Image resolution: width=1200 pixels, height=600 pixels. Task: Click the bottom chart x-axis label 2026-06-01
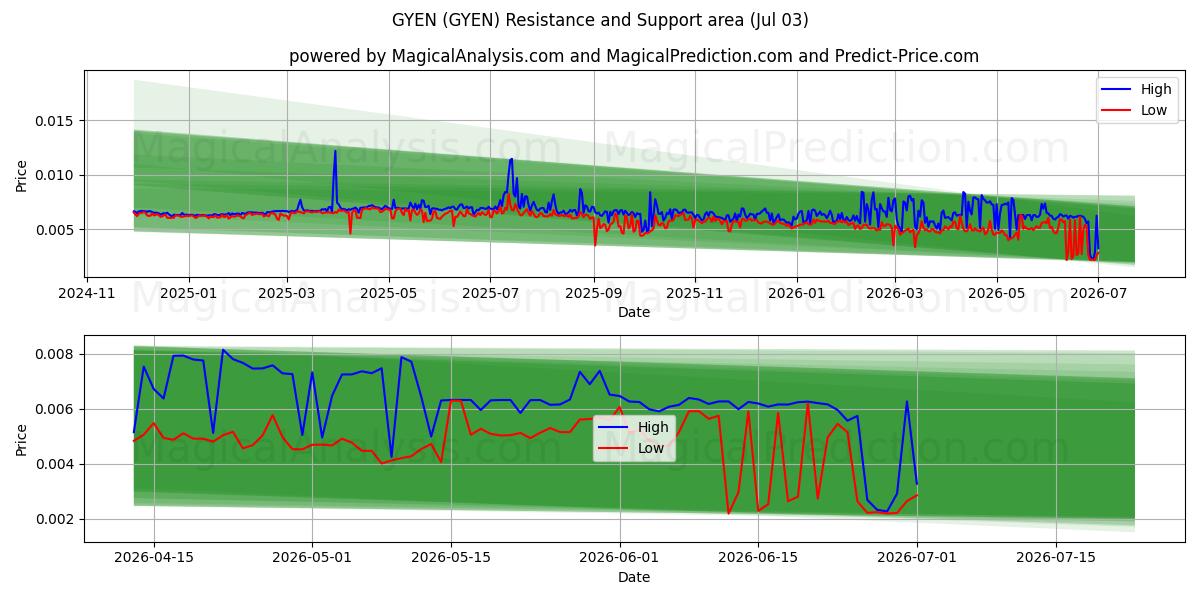coord(621,558)
